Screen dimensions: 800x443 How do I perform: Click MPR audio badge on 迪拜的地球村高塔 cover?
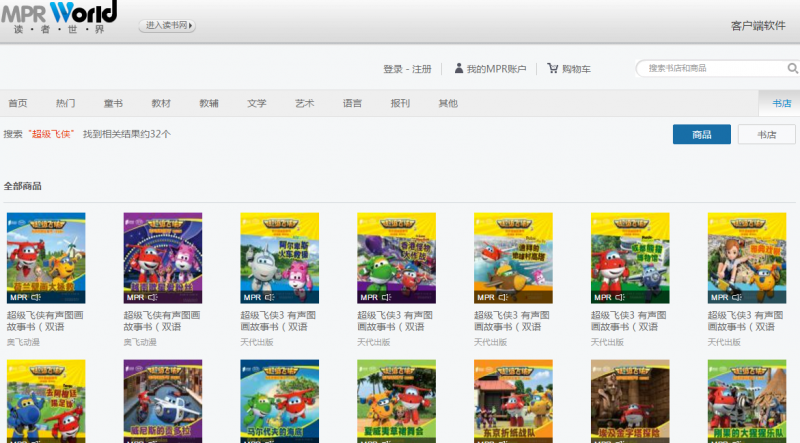point(492,297)
